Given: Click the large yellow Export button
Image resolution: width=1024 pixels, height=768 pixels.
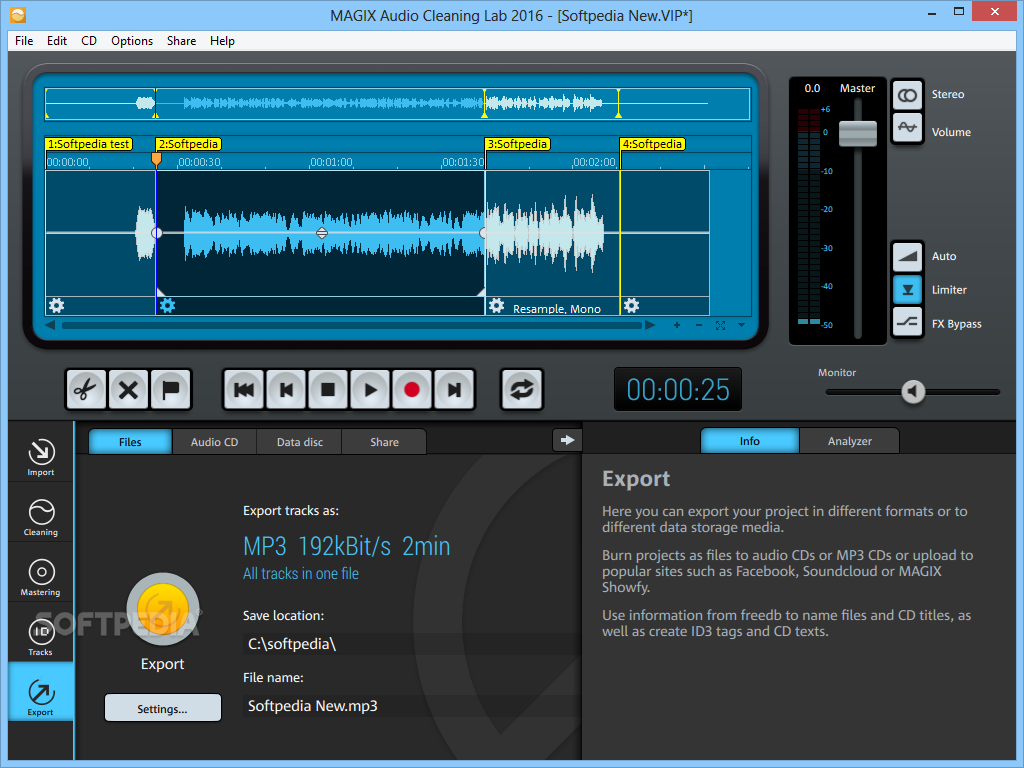Looking at the screenshot, I should pyautogui.click(x=163, y=609).
